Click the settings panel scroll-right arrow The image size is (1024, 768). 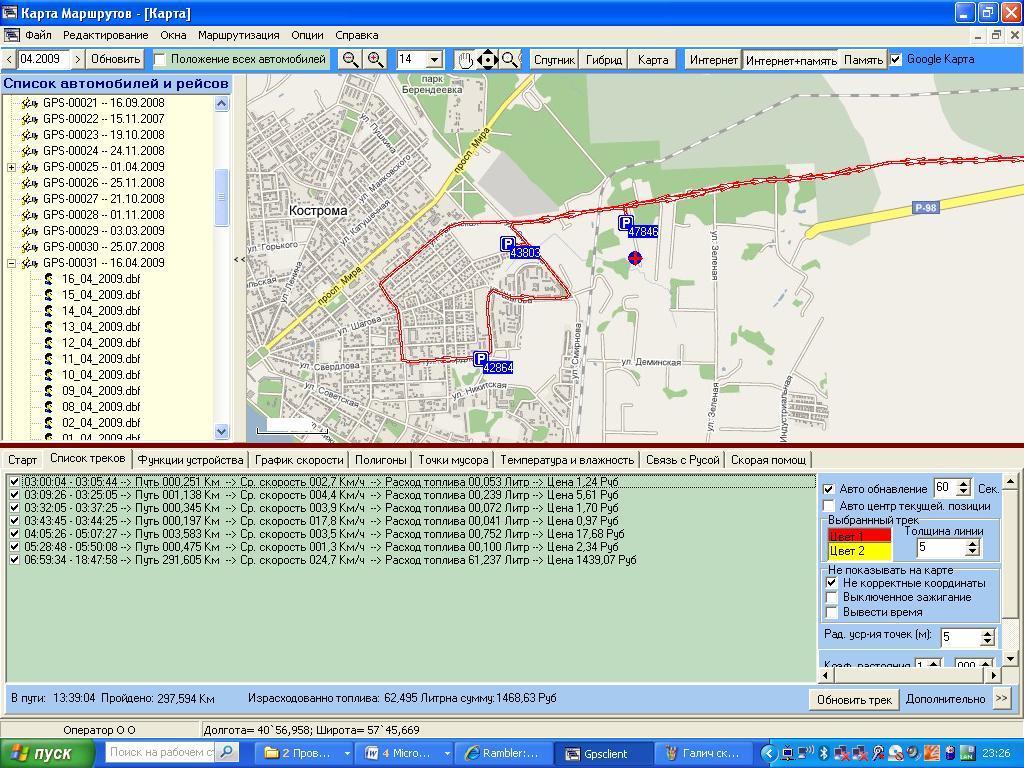pyautogui.click(x=995, y=675)
